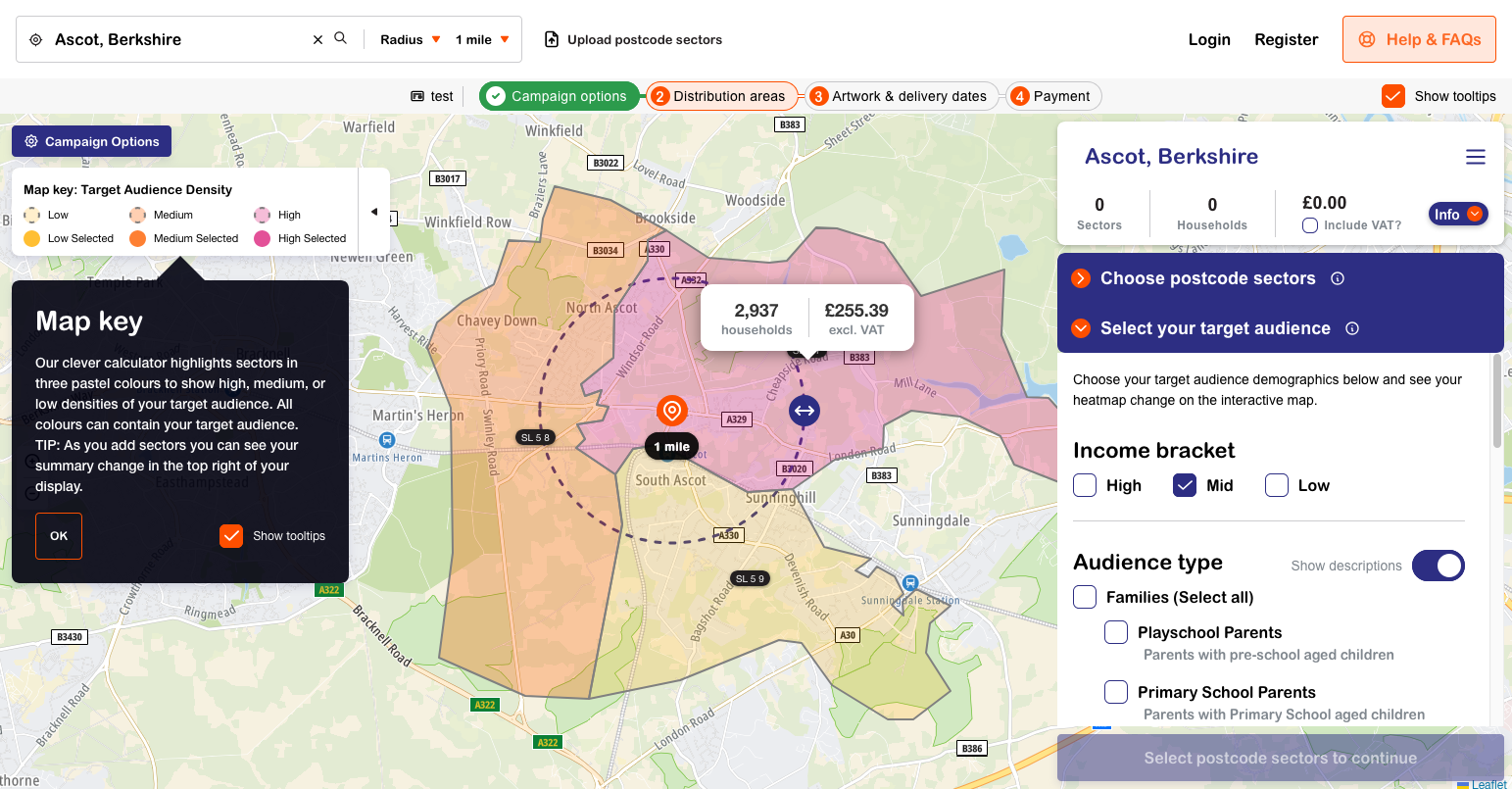Screen dimensions: 1512x789
Task: Click the SL 5 8 sector label
Action: pyautogui.click(x=535, y=437)
